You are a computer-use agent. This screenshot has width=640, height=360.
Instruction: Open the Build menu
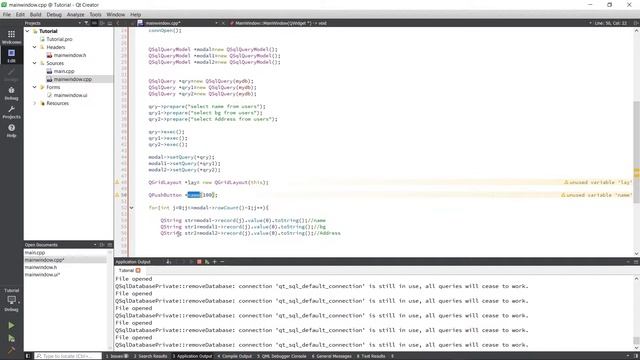[36, 14]
